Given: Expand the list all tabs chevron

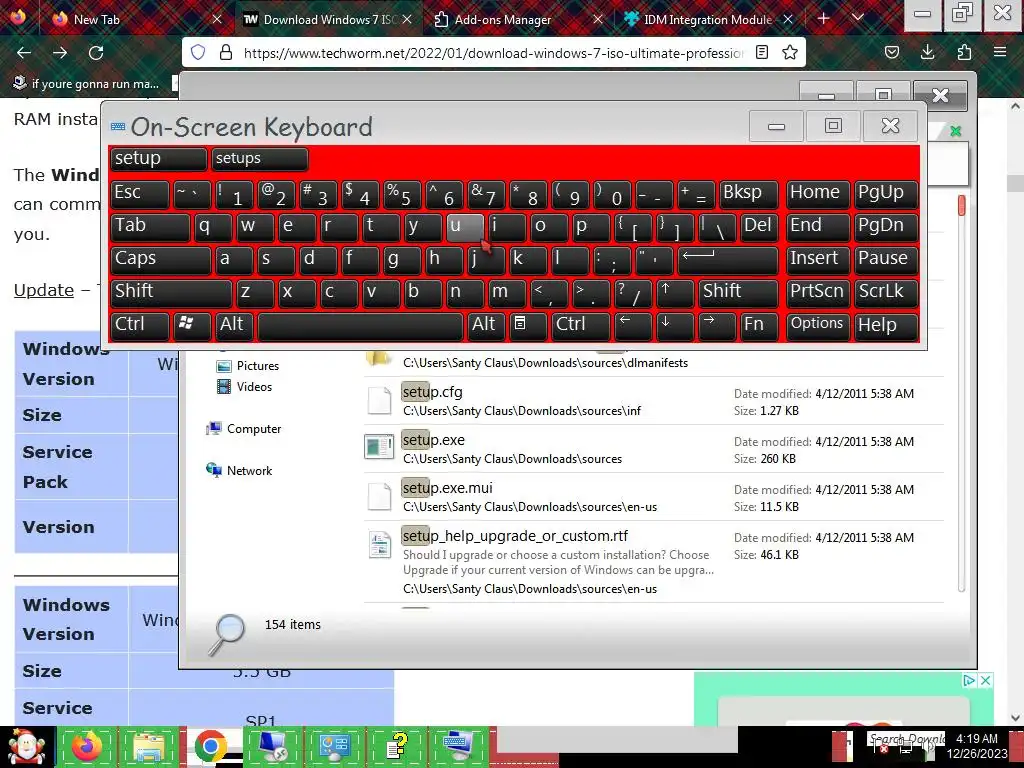Looking at the screenshot, I should click(x=858, y=18).
